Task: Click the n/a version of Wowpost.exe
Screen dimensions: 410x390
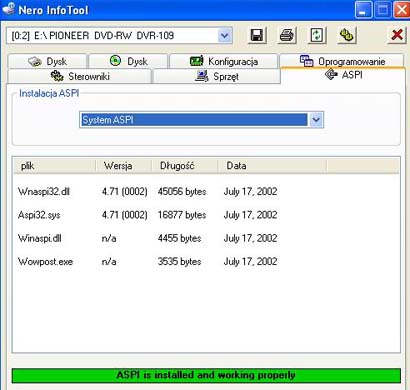Action: [x=109, y=262]
